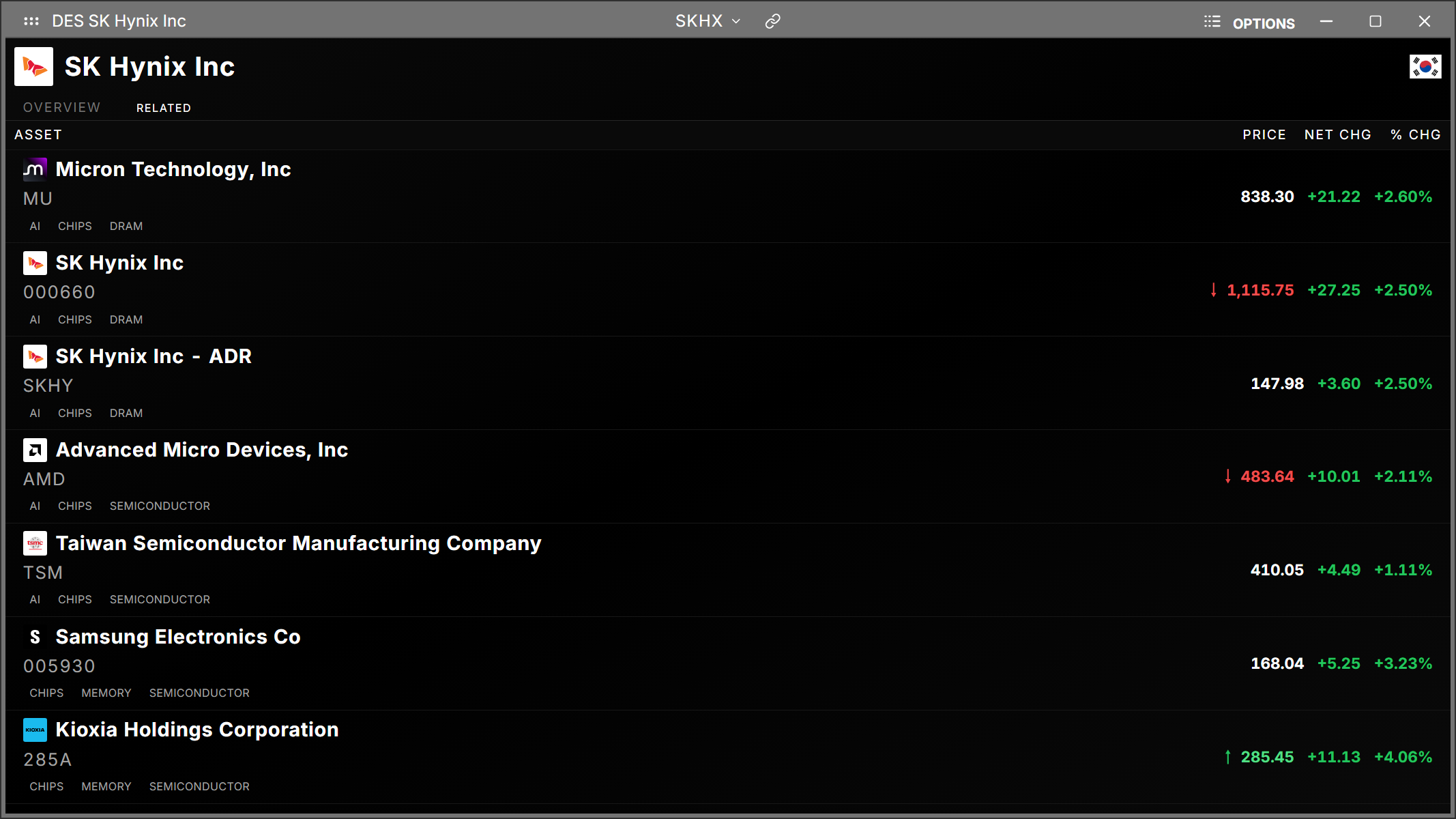Click the SK Hynix header logo

coord(33,66)
